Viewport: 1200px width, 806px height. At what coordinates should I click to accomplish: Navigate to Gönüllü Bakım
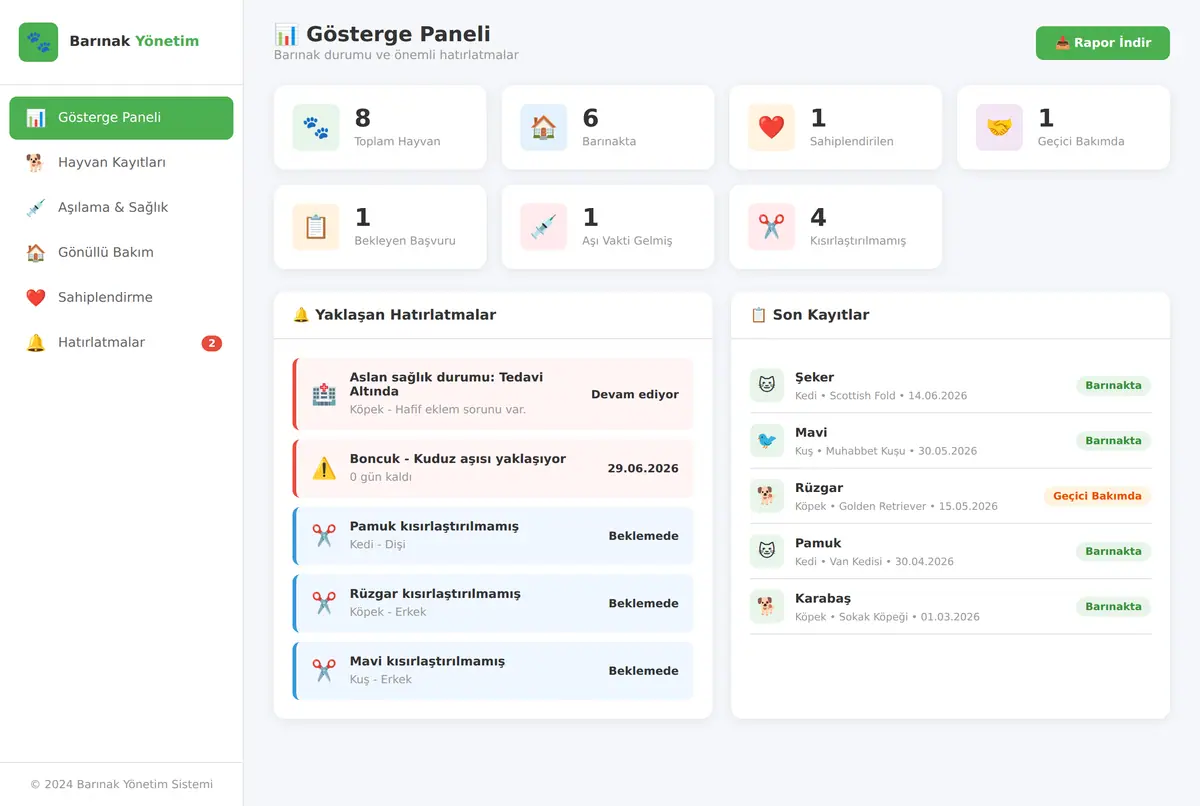[x=121, y=253]
